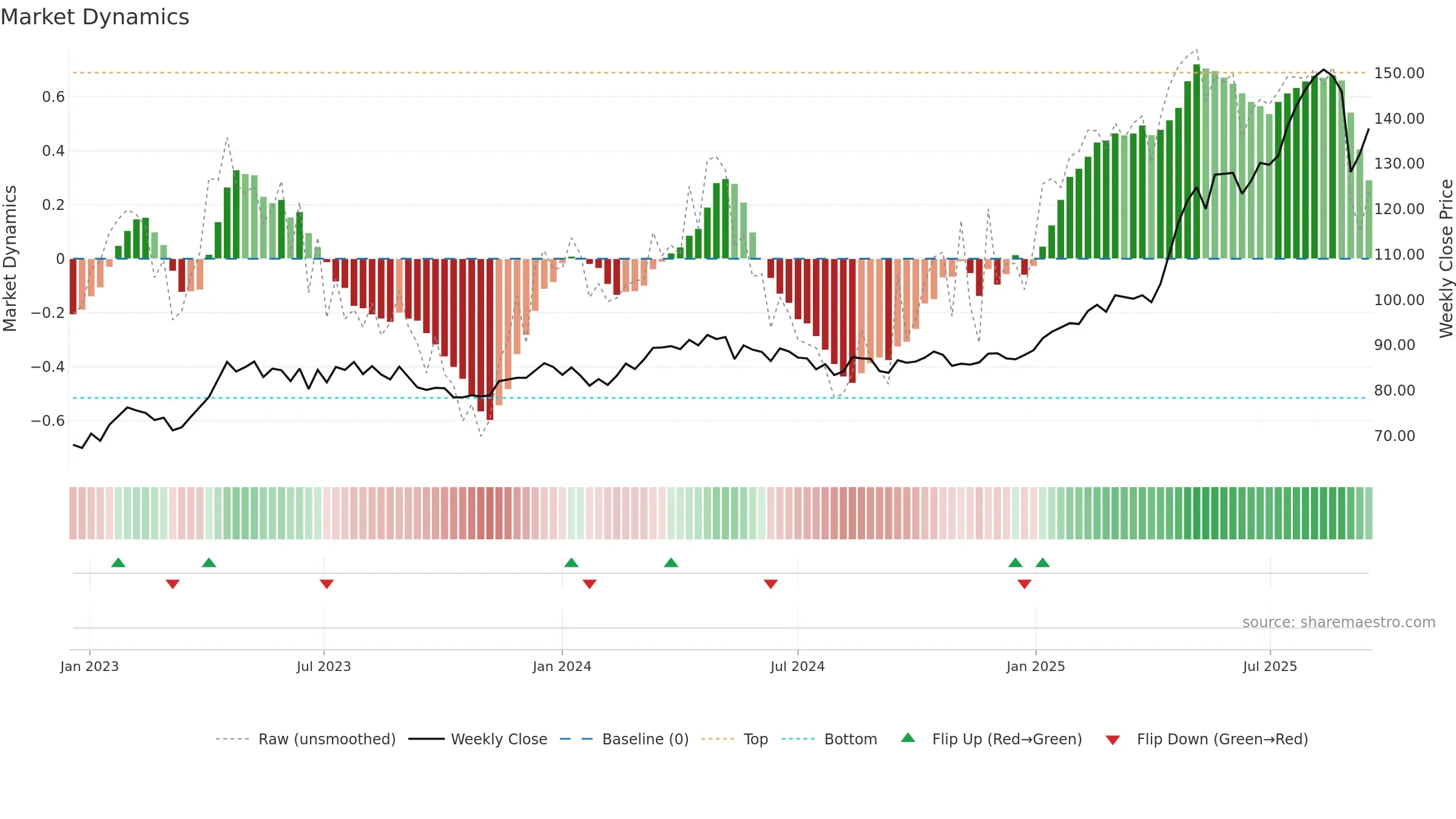Click the green Flip Up triangle icon in legend
This screenshot has width=1456, height=819.
tap(908, 738)
